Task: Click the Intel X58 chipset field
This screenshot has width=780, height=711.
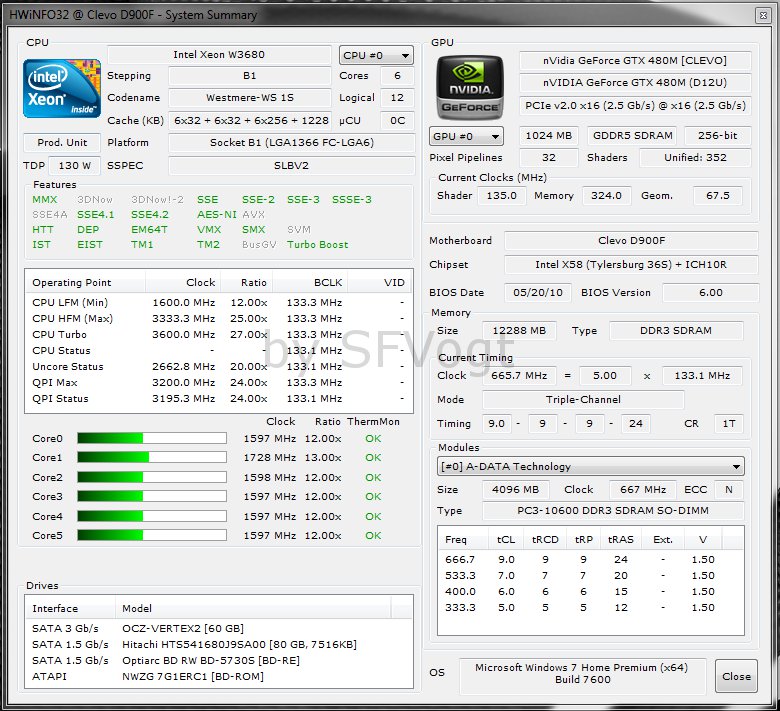Action: click(631, 264)
